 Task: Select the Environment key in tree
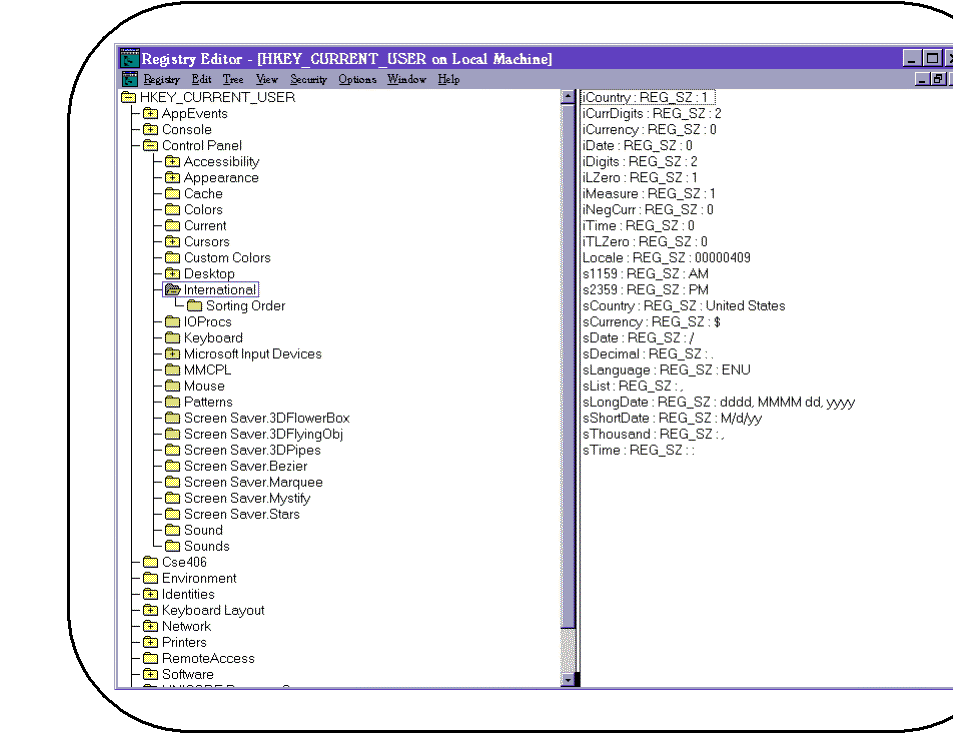point(199,578)
